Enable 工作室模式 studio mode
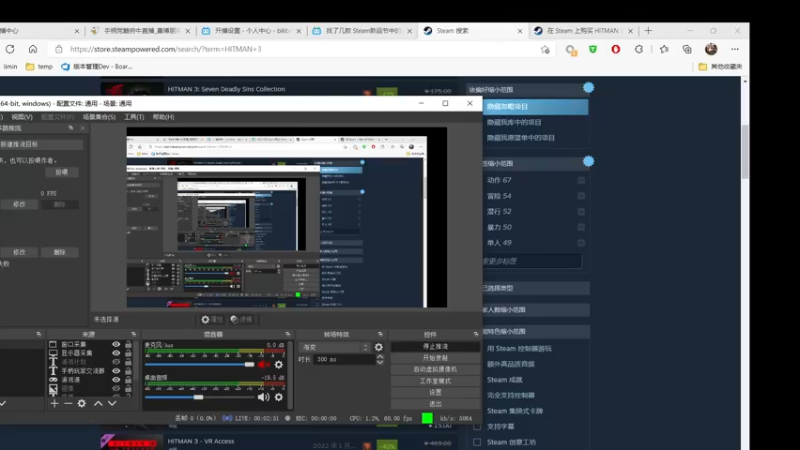This screenshot has width=800, height=450. point(435,381)
